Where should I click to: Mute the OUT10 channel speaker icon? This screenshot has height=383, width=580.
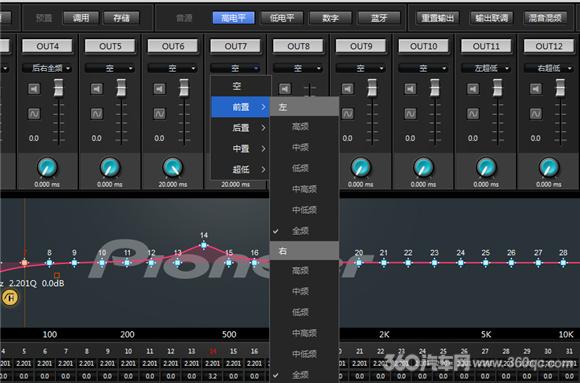(x=410, y=89)
